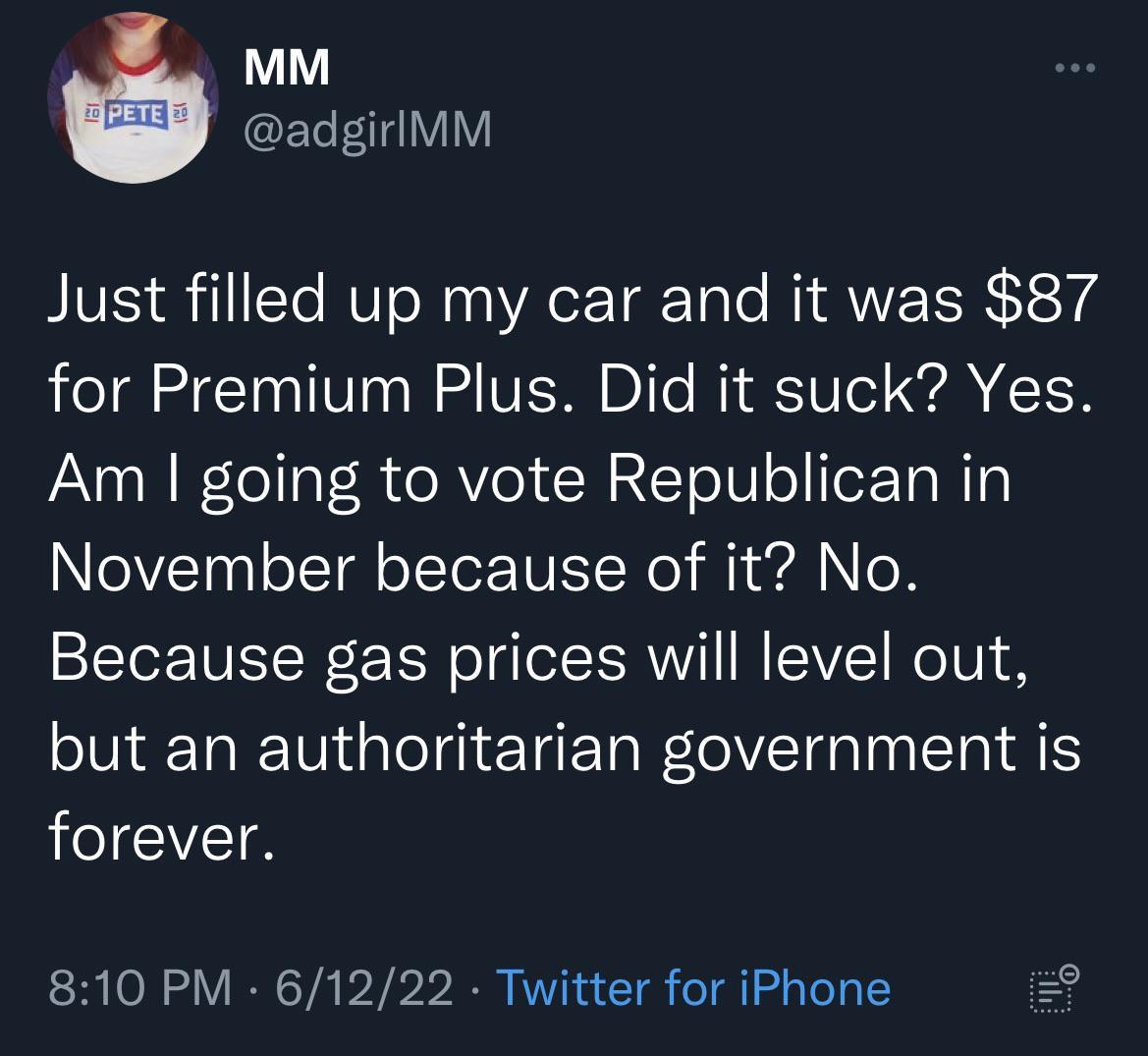This screenshot has height=1056, width=1148.
Task: Click the @adgirlMM username handle
Action: [366, 129]
